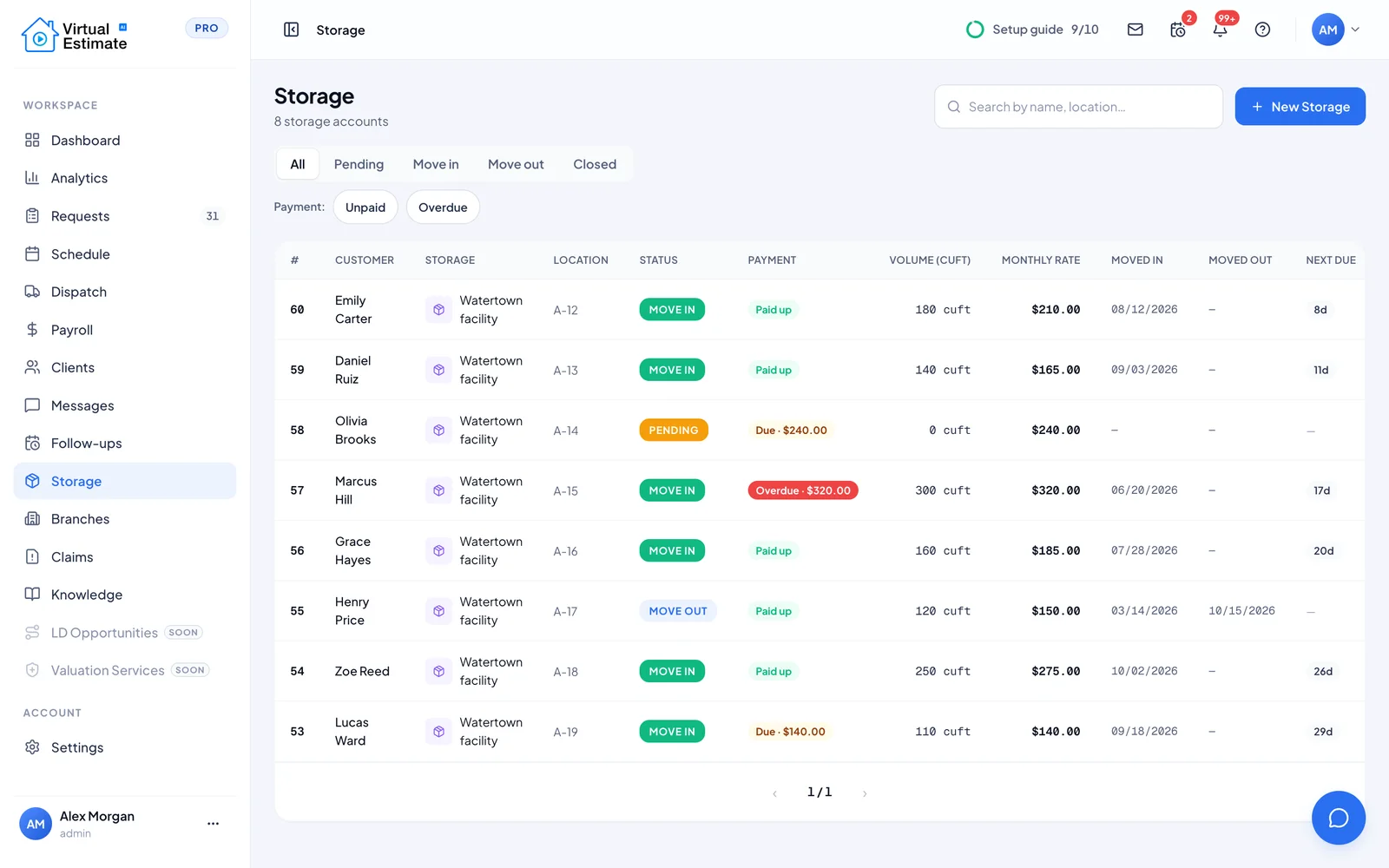Screen dimensions: 1389x868
Task: Open the Follow-ups page in the sidebar
Action: coord(125,444)
